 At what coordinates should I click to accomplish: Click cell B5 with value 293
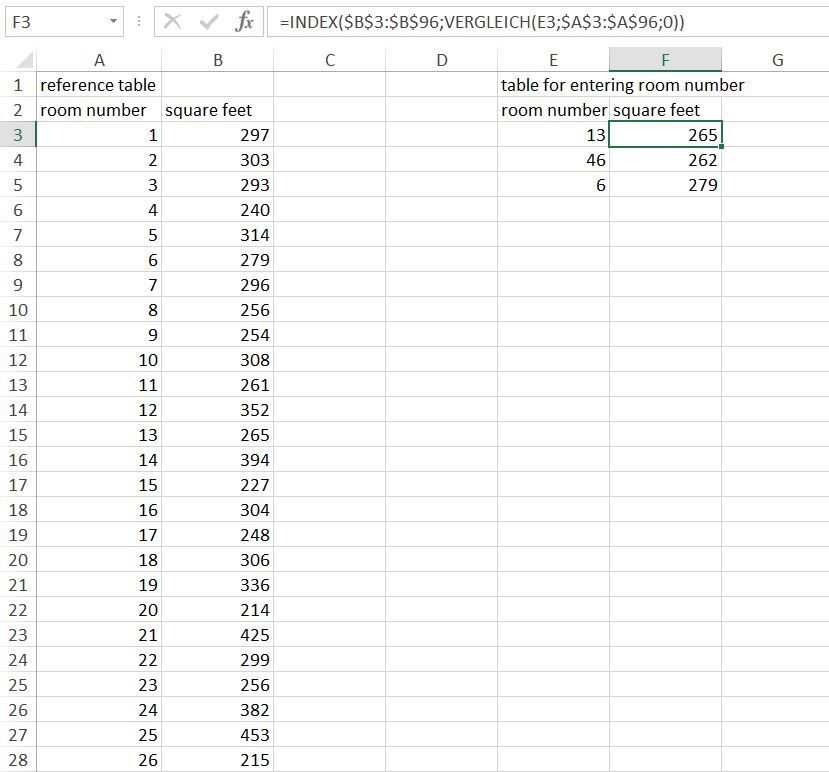(x=217, y=185)
